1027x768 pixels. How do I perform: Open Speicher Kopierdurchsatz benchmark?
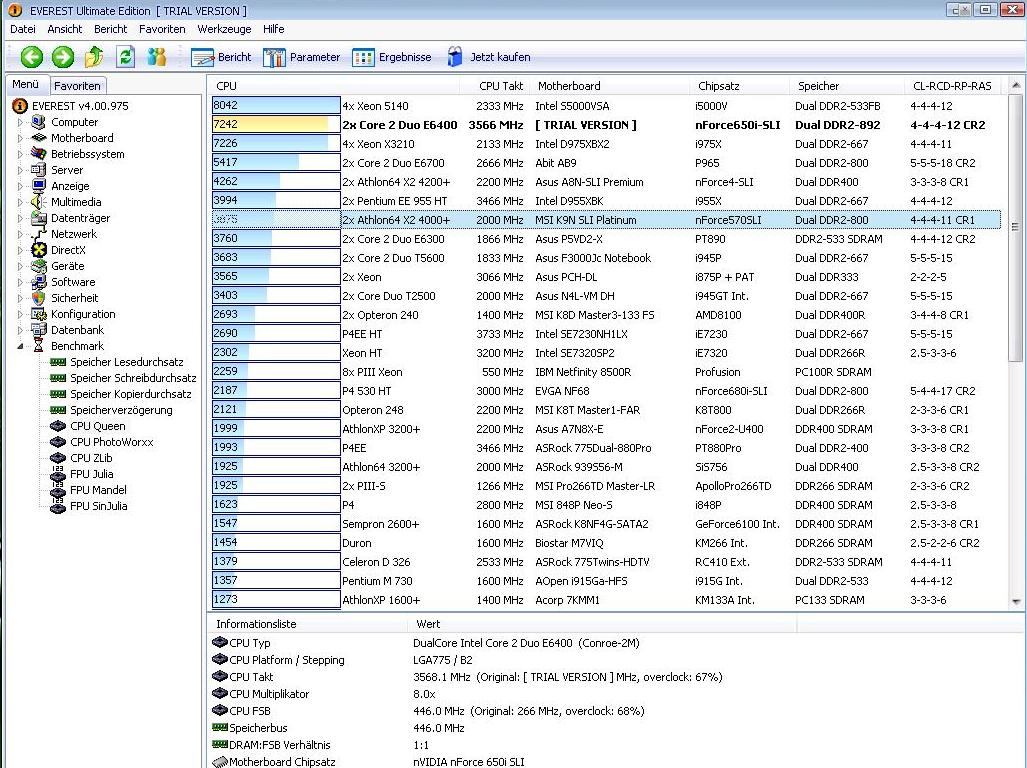[x=131, y=394]
